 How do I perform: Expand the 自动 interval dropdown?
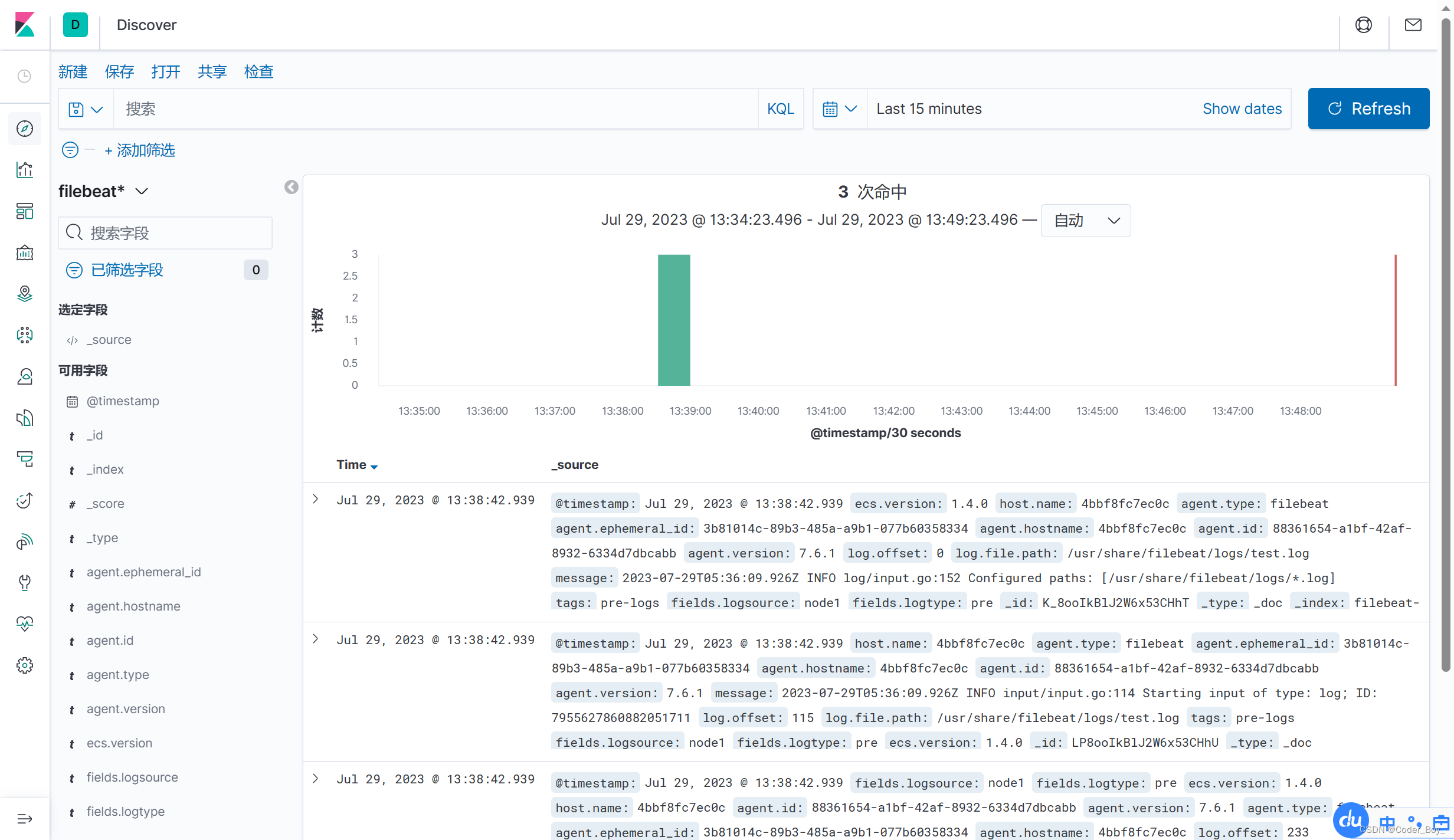pyautogui.click(x=1085, y=220)
